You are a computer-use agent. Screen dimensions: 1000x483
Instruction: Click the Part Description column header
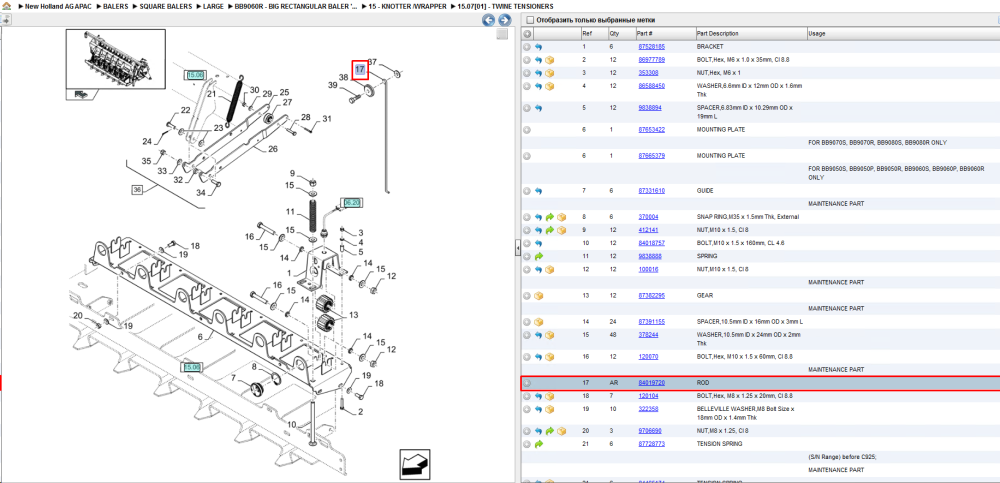(x=717, y=34)
